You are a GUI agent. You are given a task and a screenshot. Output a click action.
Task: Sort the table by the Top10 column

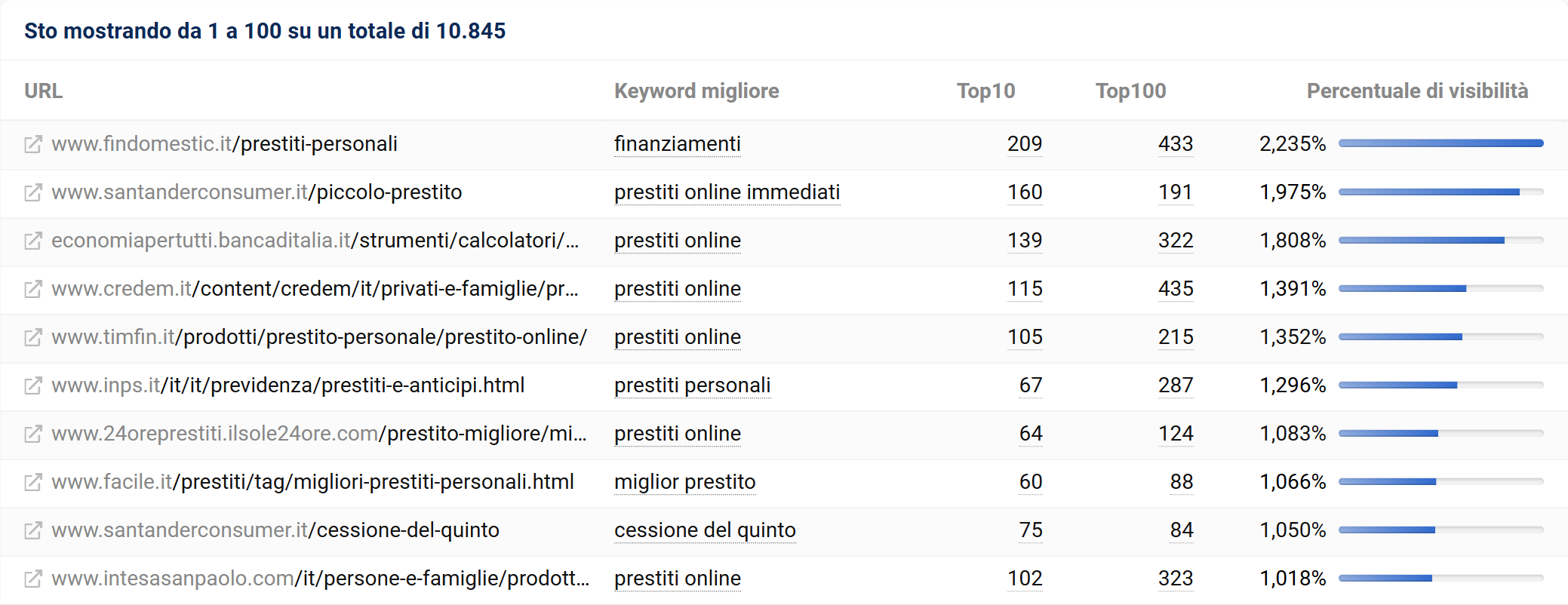point(985,91)
